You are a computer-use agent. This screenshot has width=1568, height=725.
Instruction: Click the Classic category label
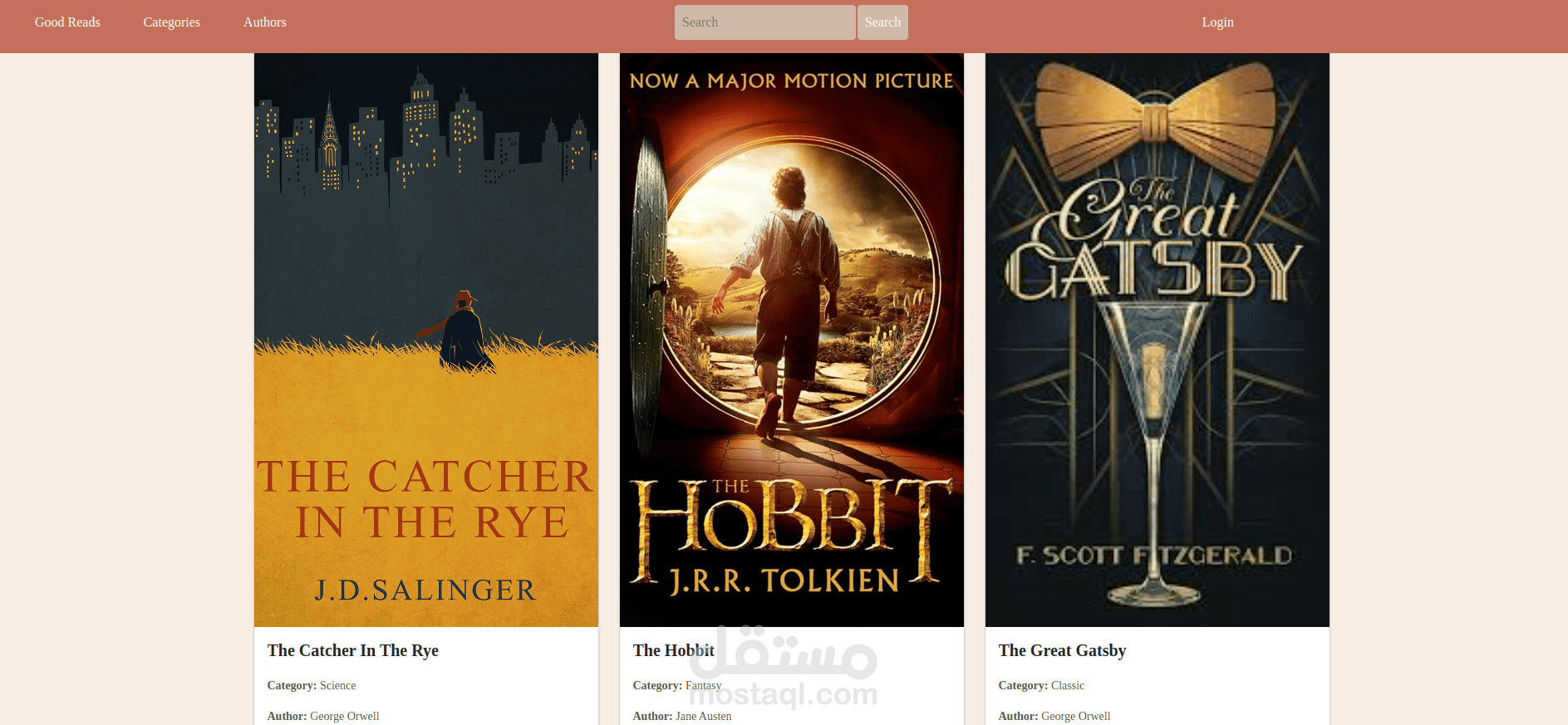pyautogui.click(x=1068, y=685)
